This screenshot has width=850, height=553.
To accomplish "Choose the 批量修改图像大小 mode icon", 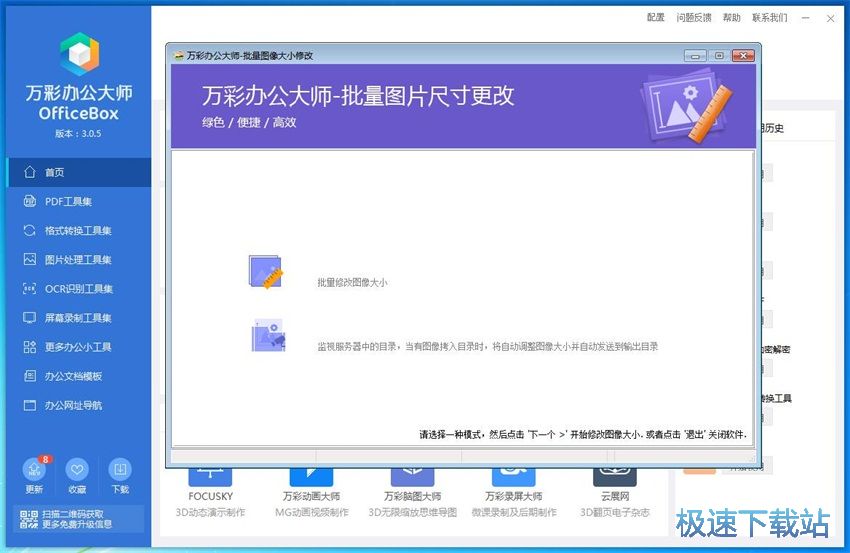I will [266, 272].
